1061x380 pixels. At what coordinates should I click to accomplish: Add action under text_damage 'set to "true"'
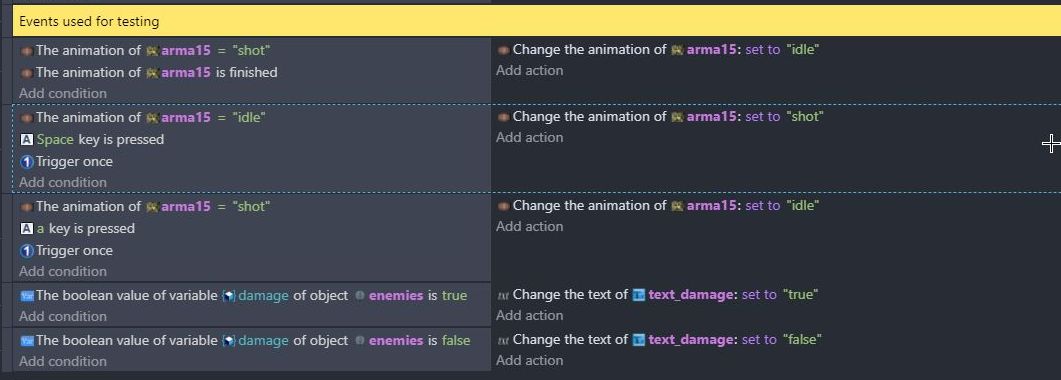point(529,315)
